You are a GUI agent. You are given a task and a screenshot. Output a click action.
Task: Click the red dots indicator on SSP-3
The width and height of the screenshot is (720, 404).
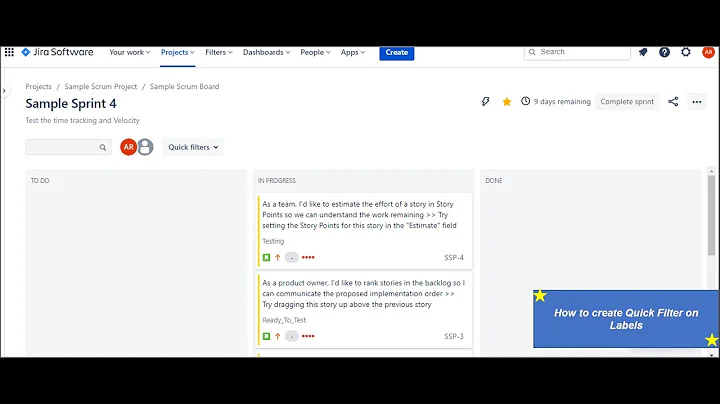[308, 337]
